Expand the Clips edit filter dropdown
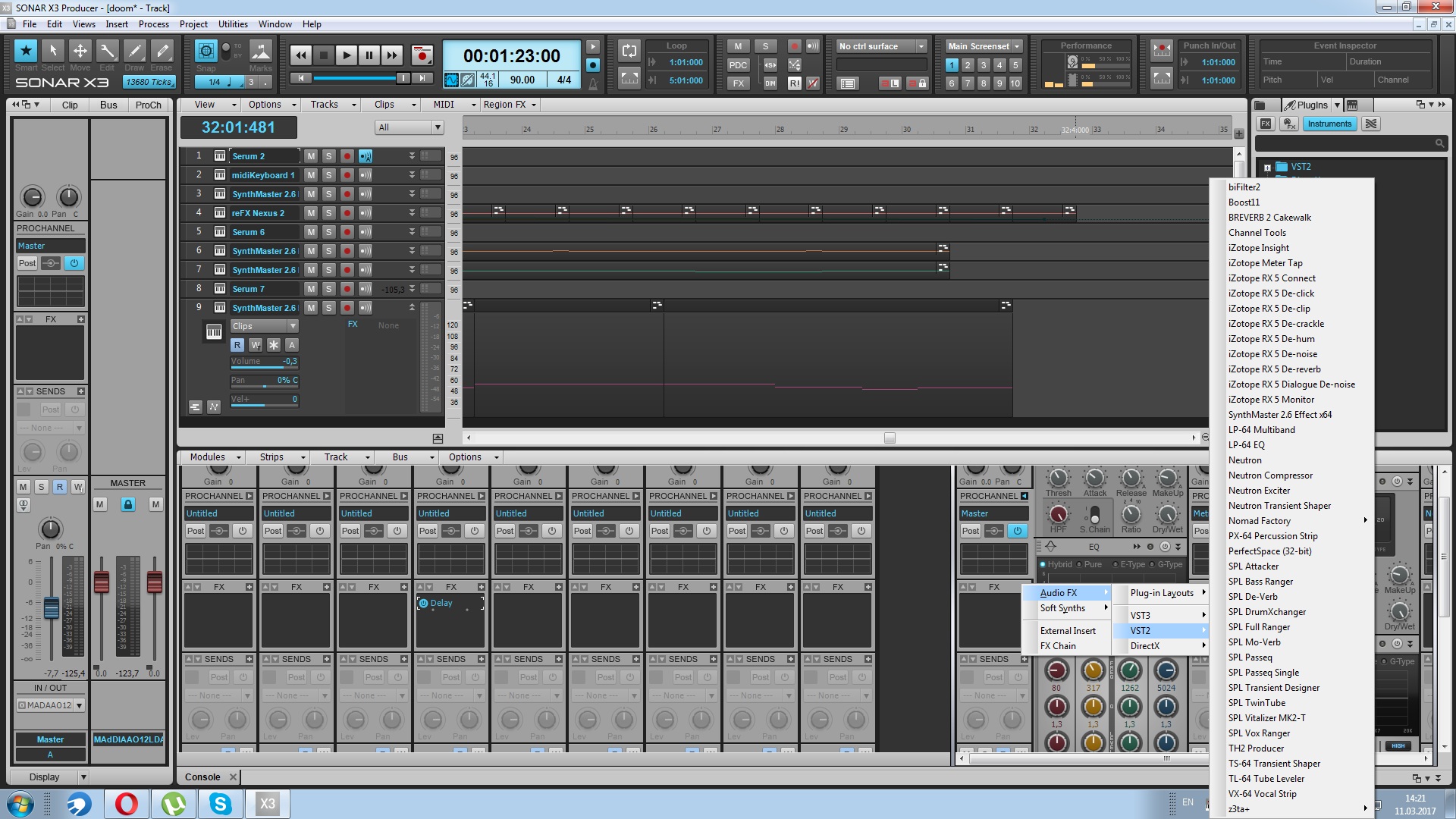 pos(293,326)
